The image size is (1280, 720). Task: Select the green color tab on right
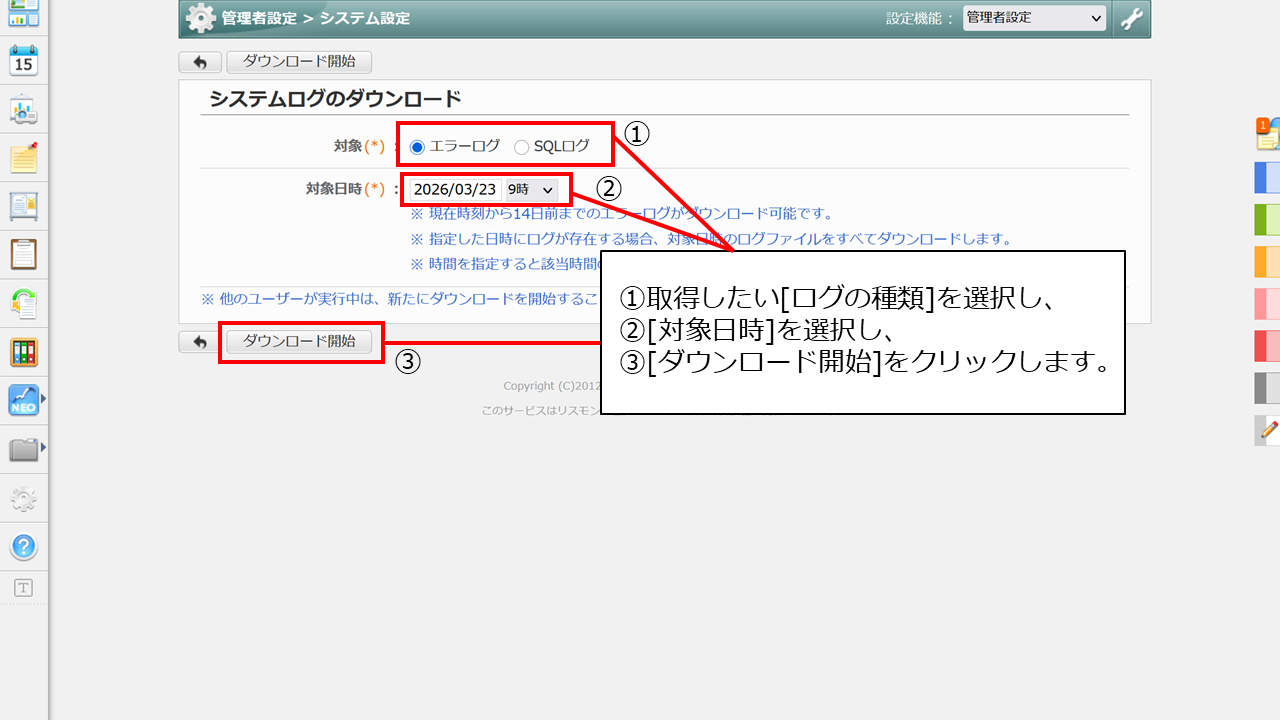1268,219
